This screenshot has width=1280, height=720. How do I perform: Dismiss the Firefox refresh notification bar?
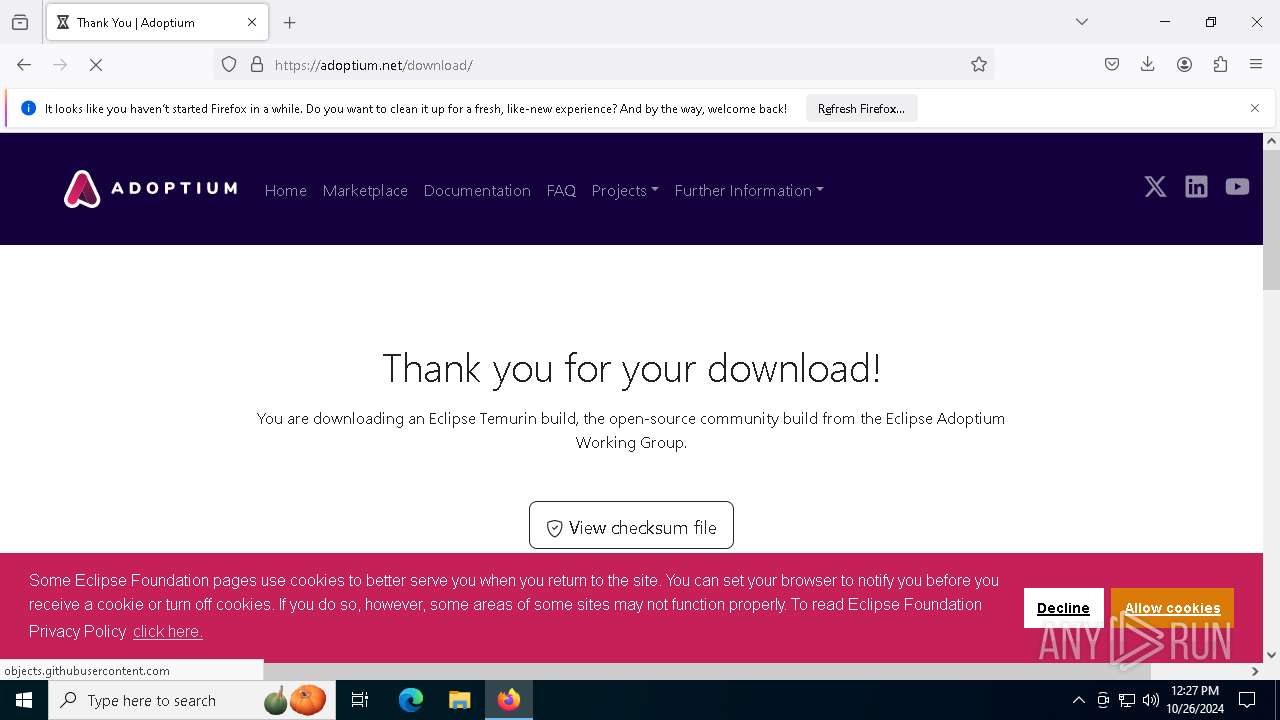(x=1255, y=108)
